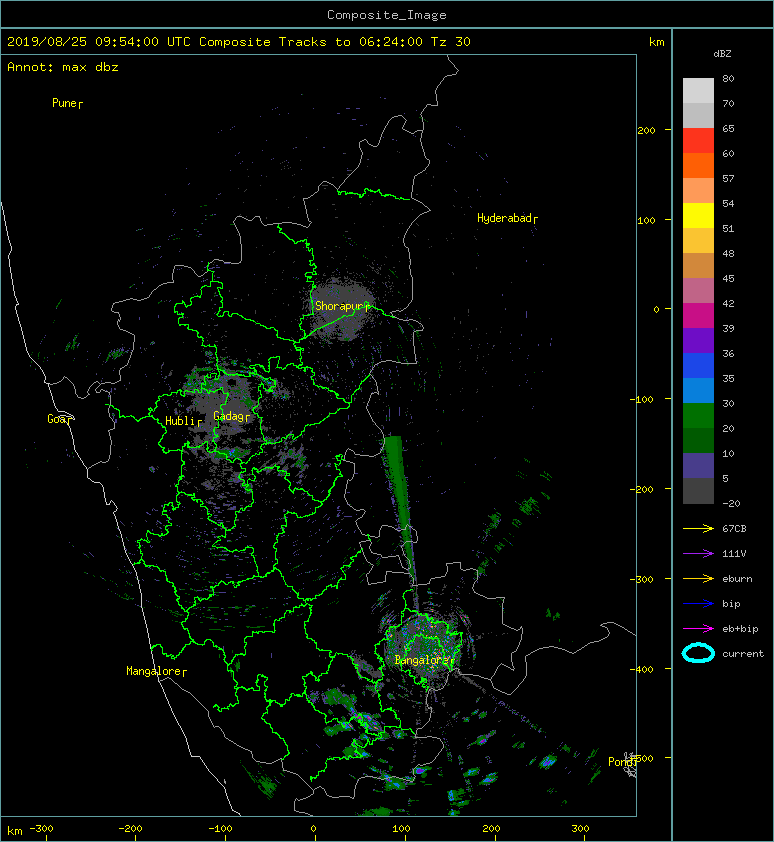Select the Hyderabad city label

[x=507, y=218]
